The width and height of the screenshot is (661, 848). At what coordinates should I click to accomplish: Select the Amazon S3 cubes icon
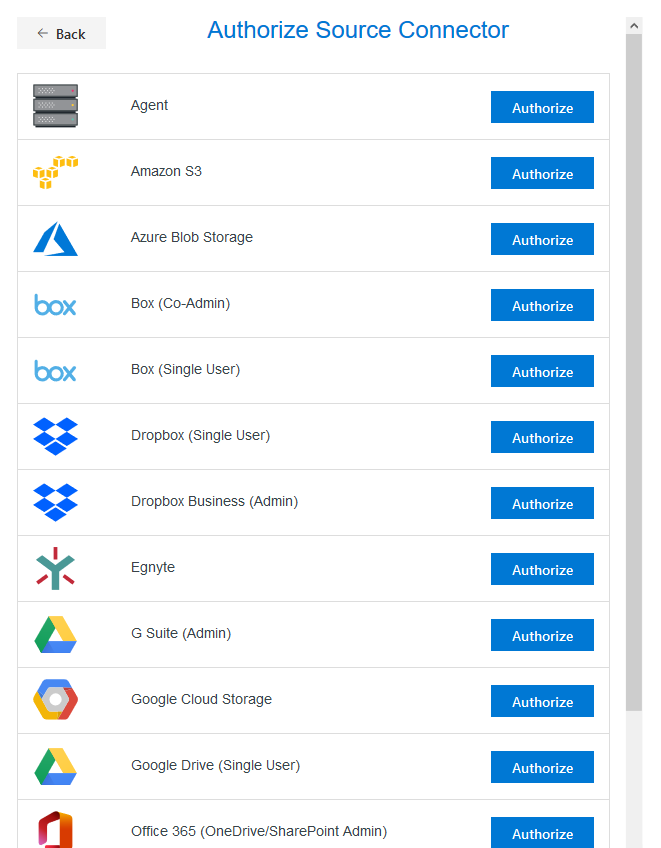click(55, 172)
